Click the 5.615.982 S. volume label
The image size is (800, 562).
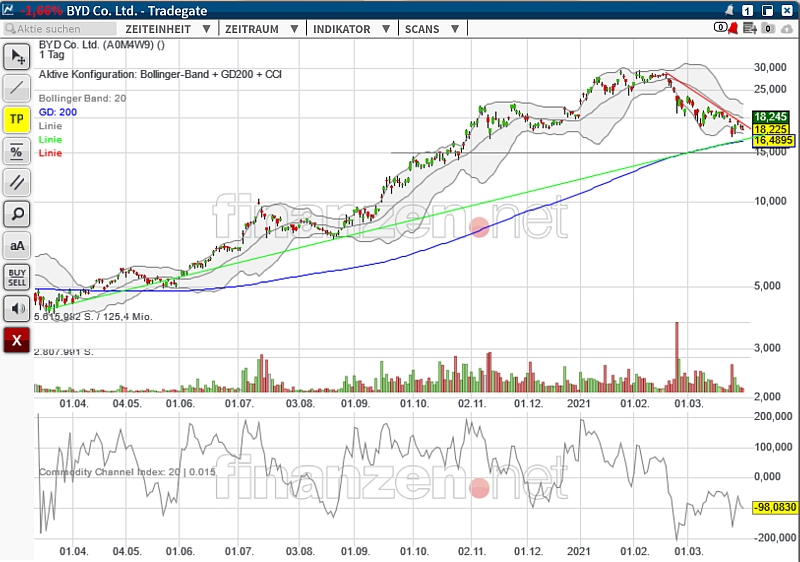(93, 317)
